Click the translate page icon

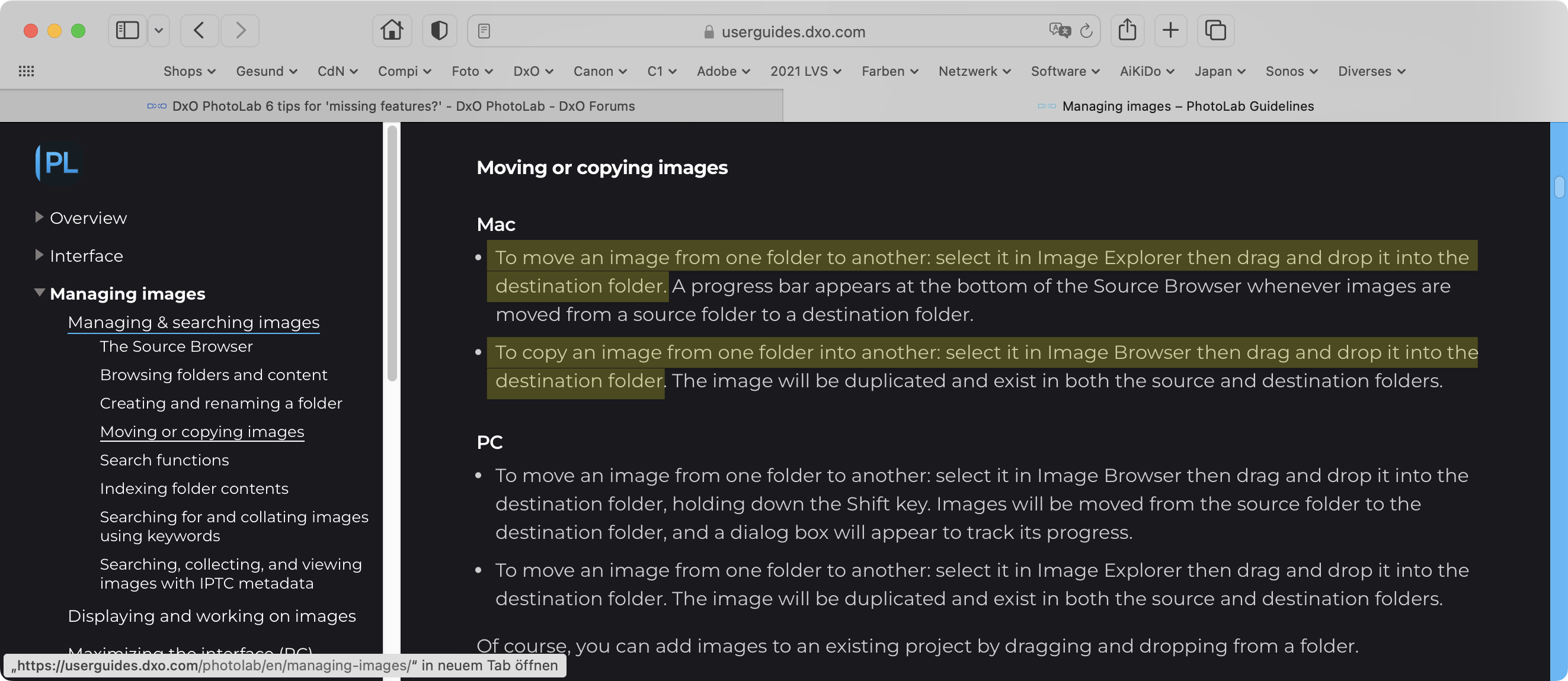click(1059, 30)
